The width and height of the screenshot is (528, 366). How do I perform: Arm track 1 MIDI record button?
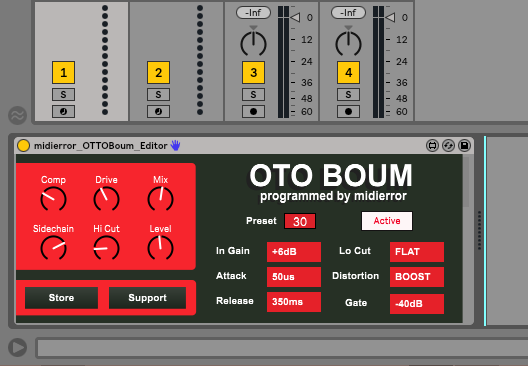click(63, 111)
